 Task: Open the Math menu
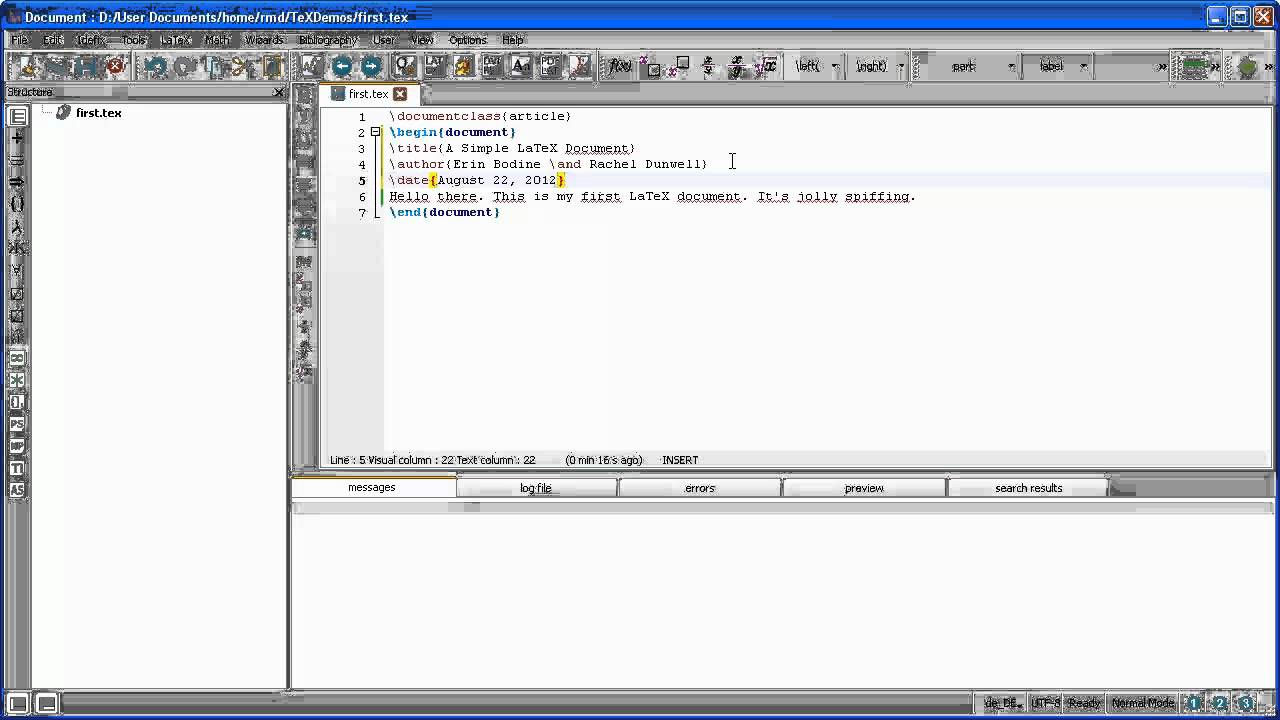(x=217, y=40)
